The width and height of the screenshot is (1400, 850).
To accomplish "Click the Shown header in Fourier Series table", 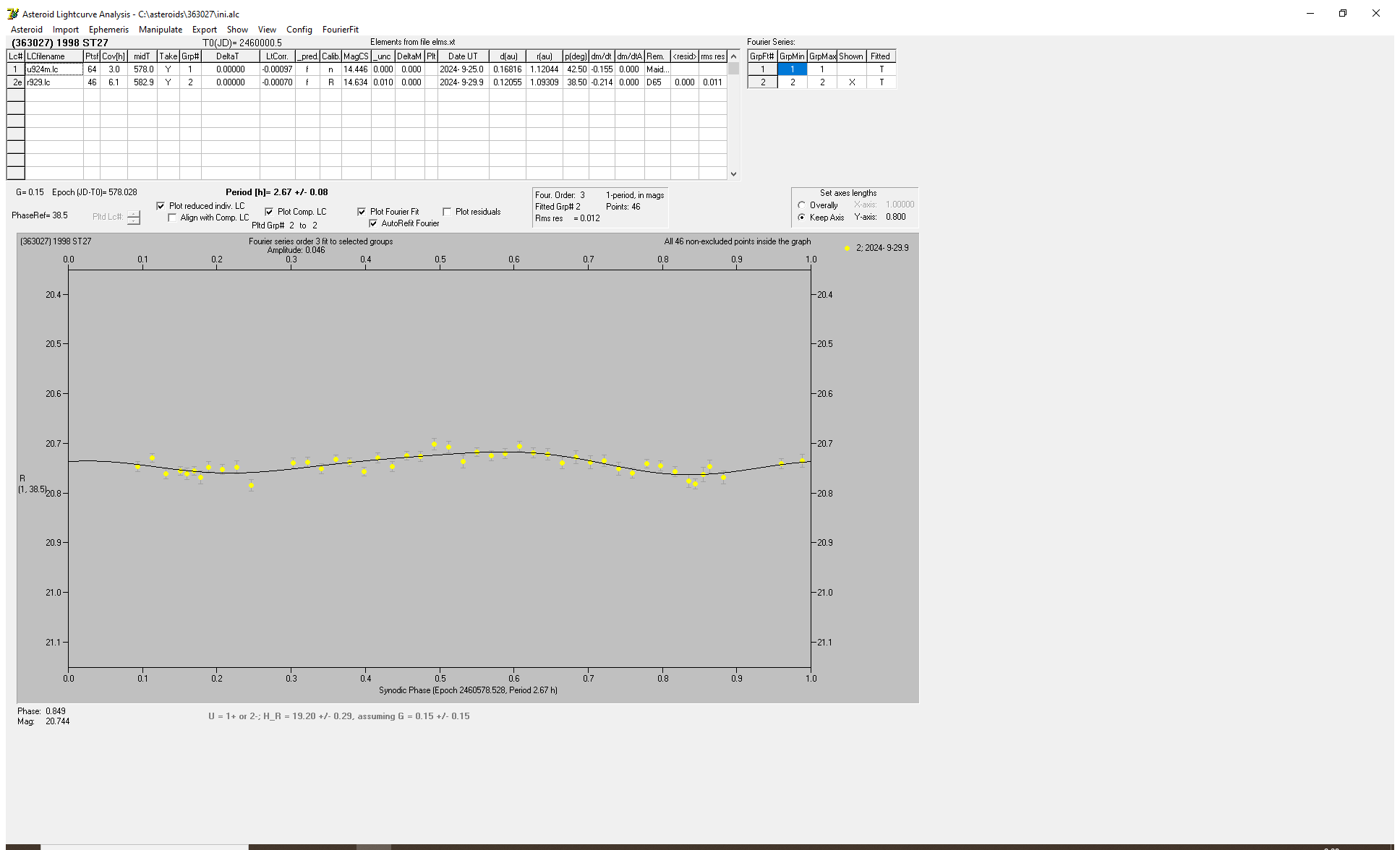I will (852, 56).
